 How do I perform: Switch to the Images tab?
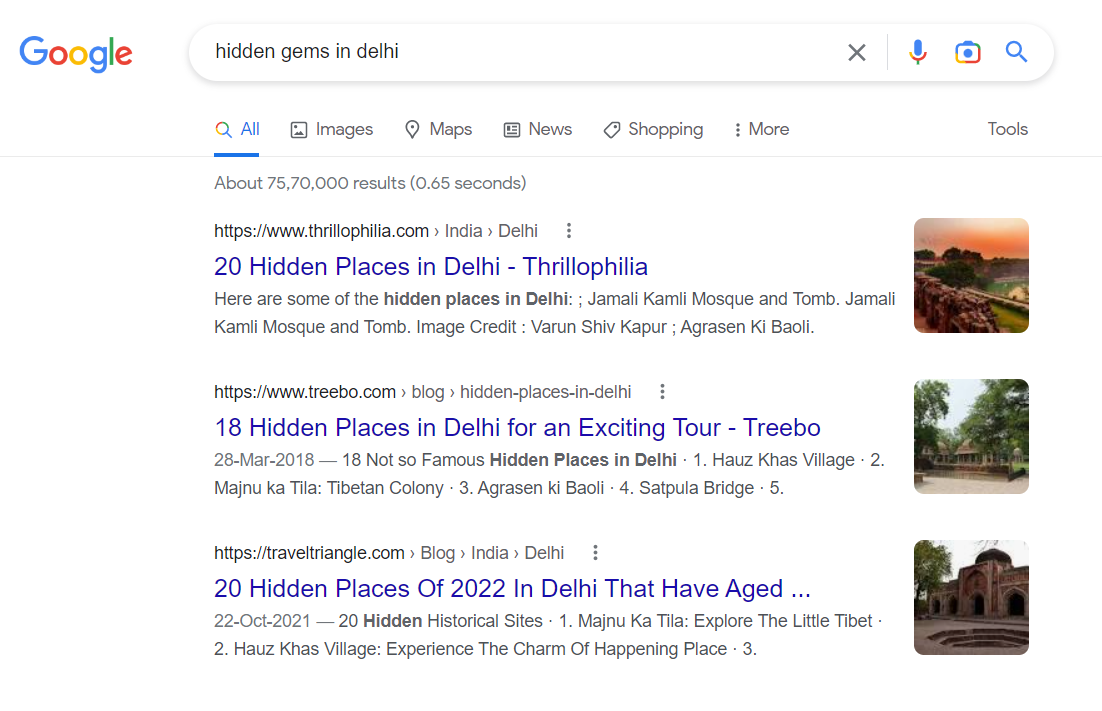tap(331, 129)
